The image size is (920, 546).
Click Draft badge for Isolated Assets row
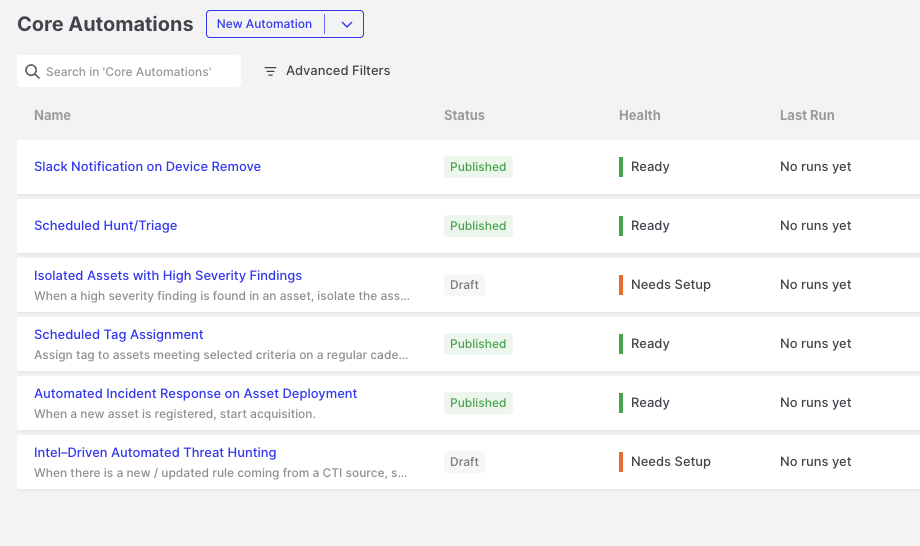pyautogui.click(x=464, y=285)
